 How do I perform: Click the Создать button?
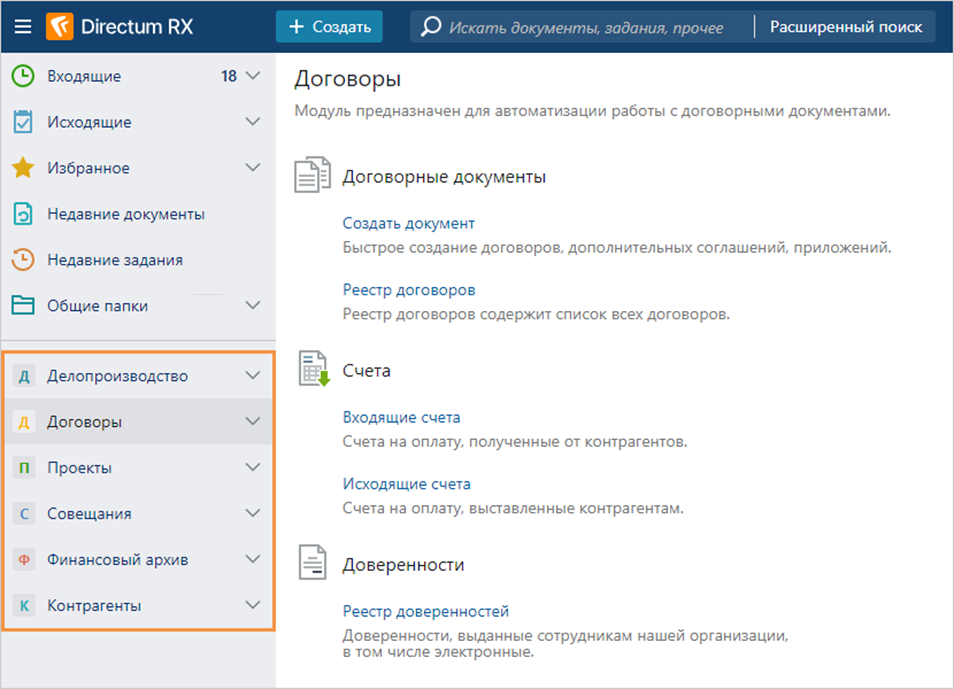tap(329, 27)
